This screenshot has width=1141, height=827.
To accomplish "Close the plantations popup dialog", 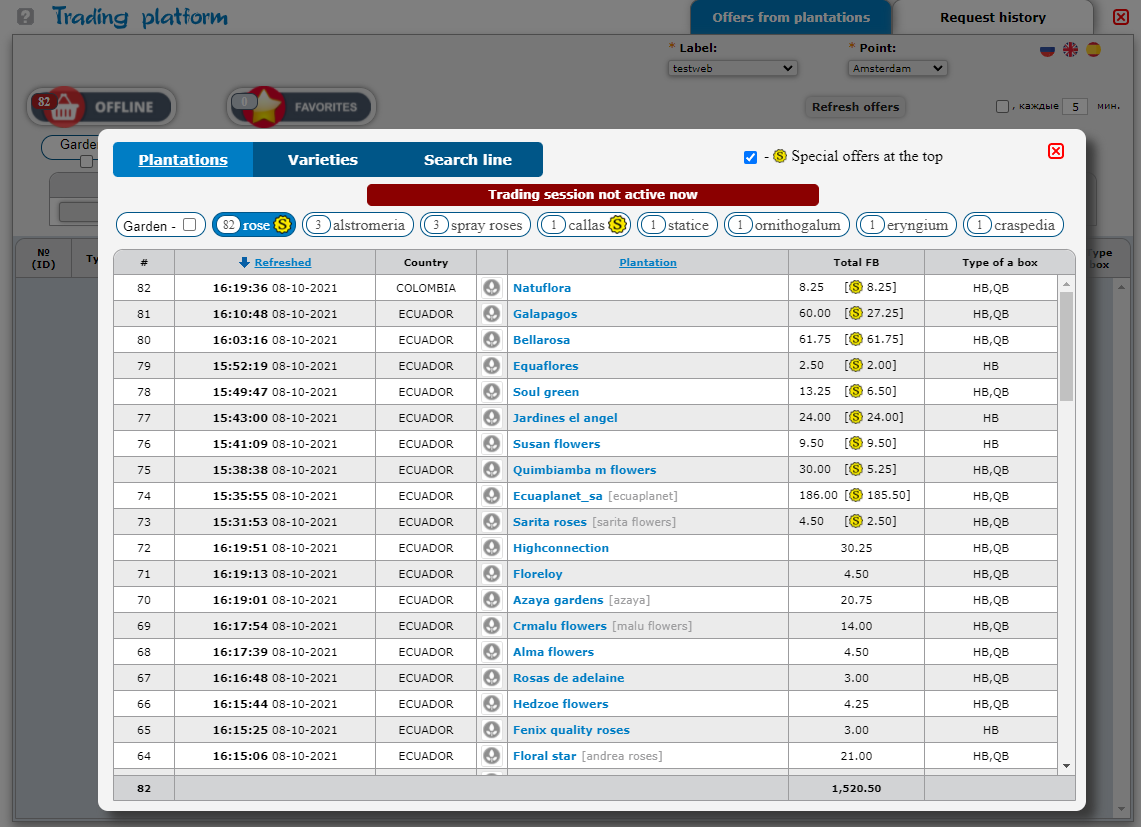I will pyautogui.click(x=1056, y=151).
